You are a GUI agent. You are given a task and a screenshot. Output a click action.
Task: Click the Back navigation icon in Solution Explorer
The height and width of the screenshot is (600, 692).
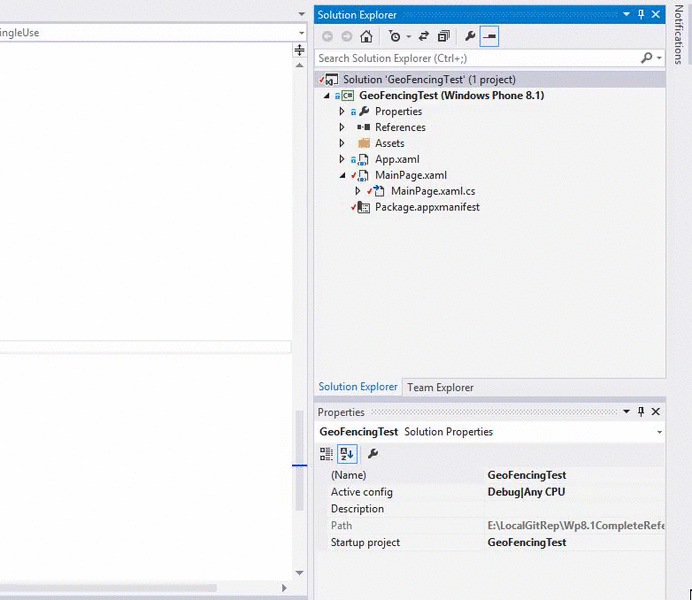pos(327,36)
